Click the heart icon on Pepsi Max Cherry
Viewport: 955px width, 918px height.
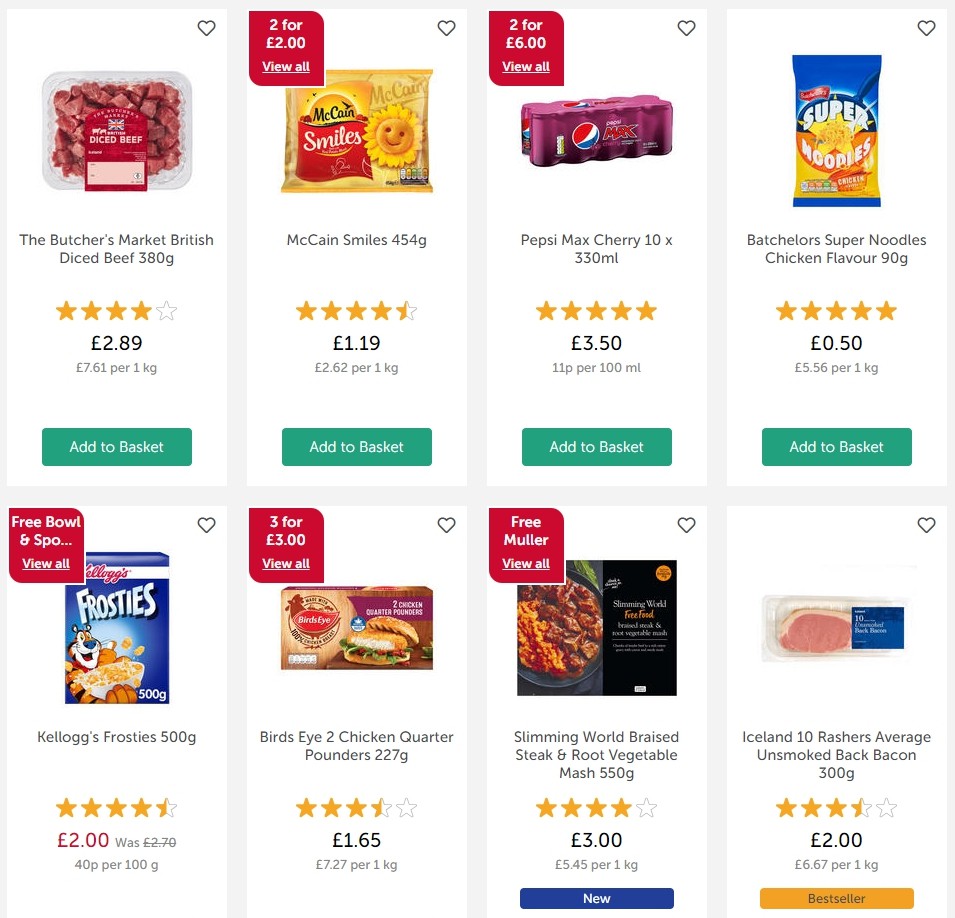[x=686, y=29]
